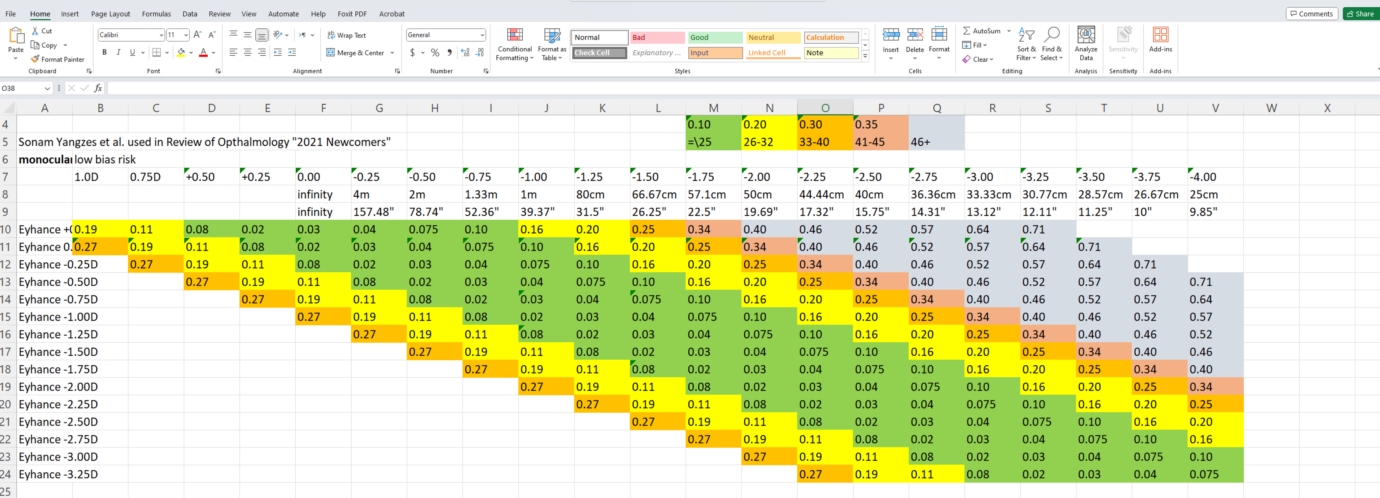This screenshot has height=498, width=1380.
Task: Switch to the Formulas tab
Action: coord(156,14)
